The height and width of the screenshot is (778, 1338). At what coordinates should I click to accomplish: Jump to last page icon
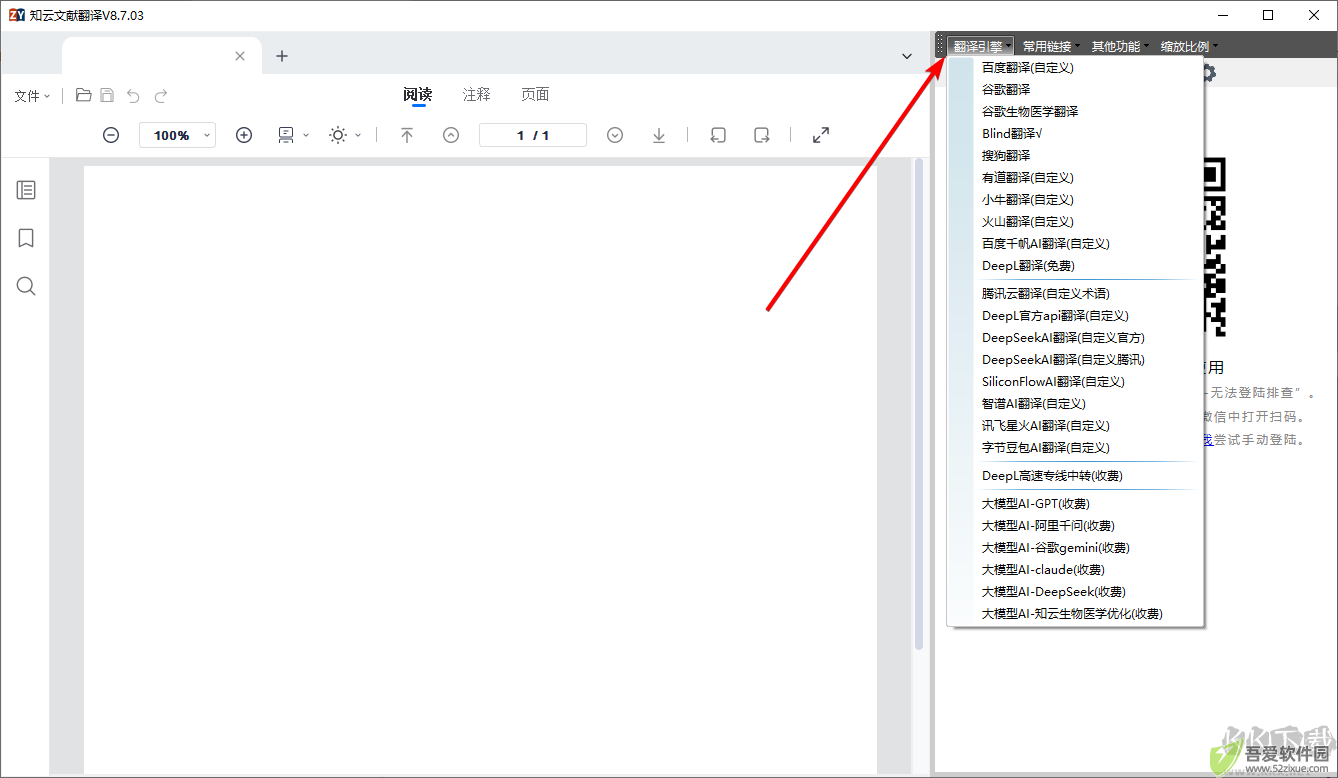(x=659, y=135)
